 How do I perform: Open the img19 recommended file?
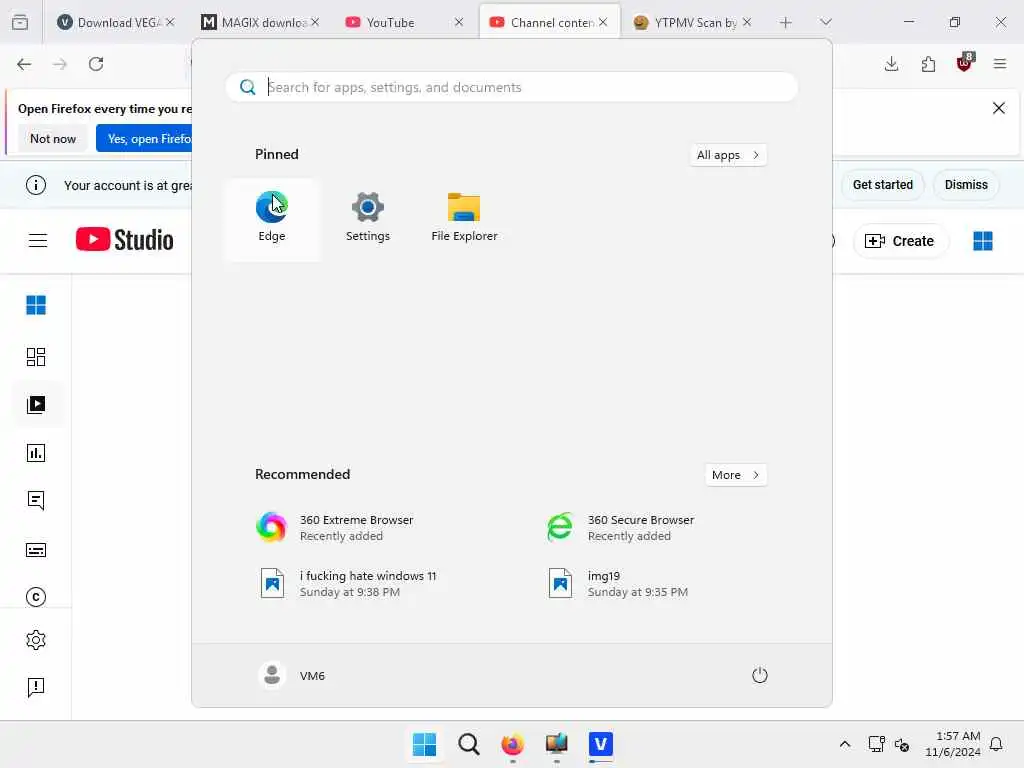655,584
